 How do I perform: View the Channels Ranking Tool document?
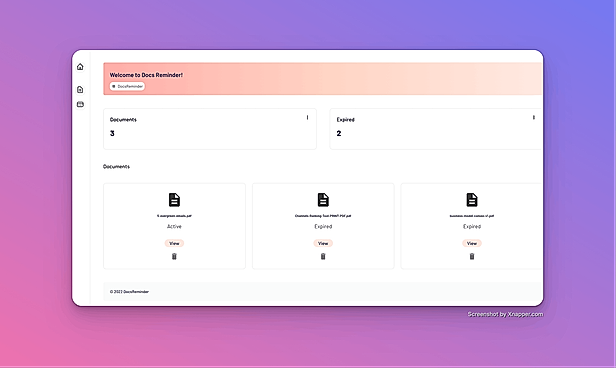(323, 244)
